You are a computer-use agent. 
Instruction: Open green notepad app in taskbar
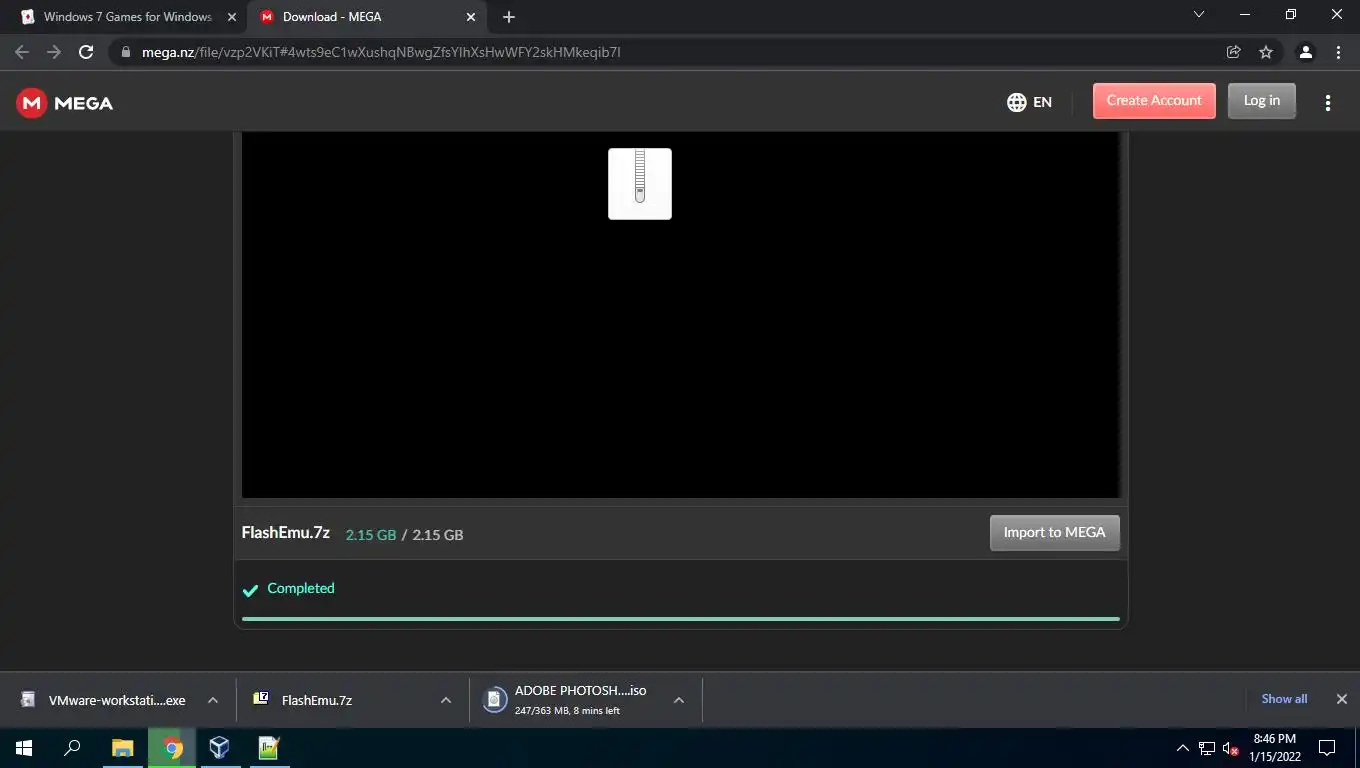pyautogui.click(x=268, y=748)
